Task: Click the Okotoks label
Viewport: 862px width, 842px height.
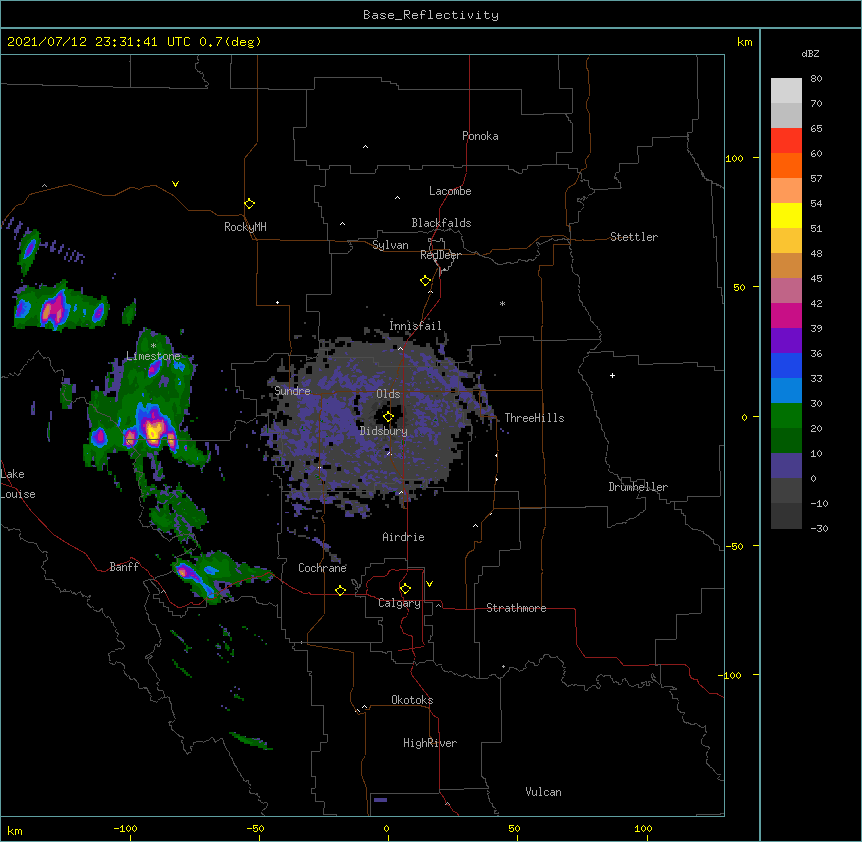Action: (x=412, y=700)
